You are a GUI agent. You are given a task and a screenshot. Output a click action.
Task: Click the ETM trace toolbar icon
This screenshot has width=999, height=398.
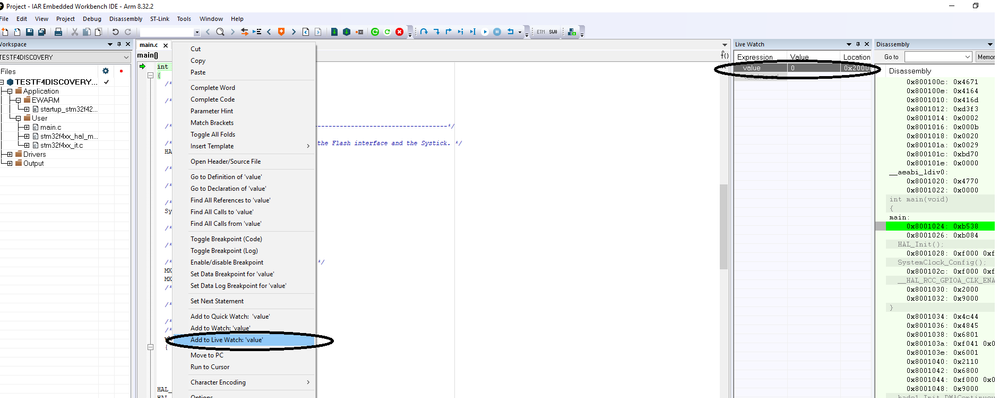pos(541,32)
